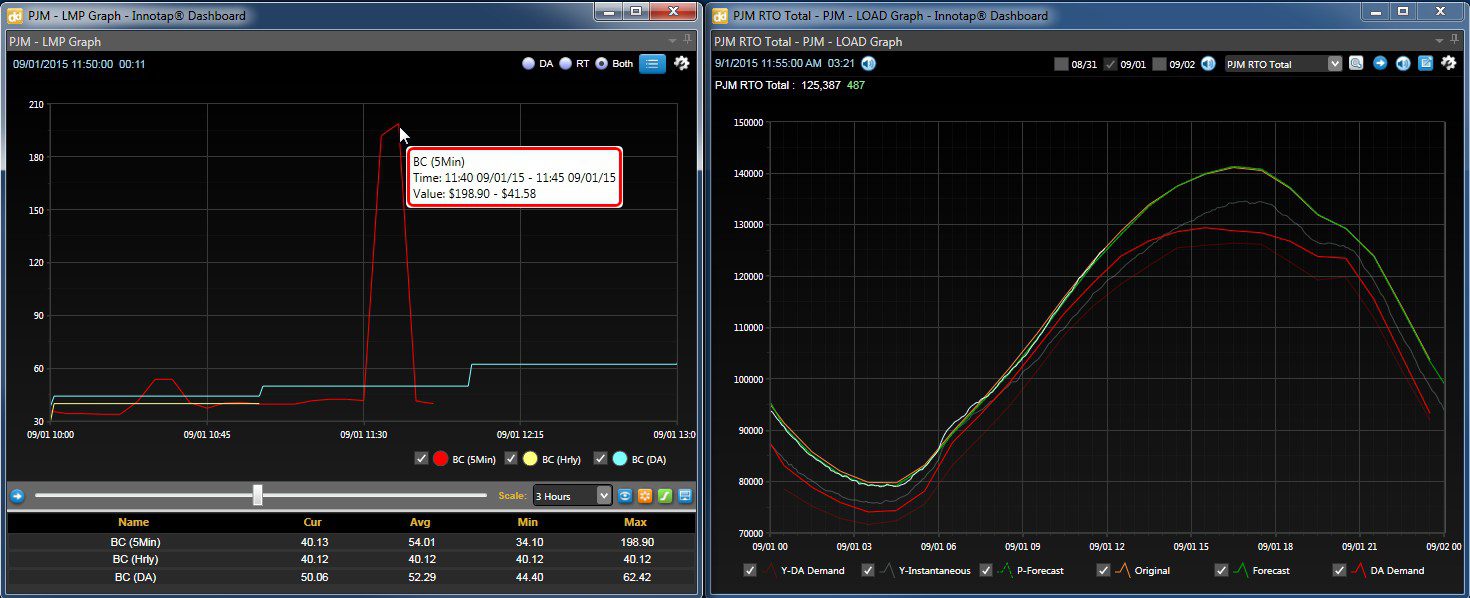The width and height of the screenshot is (1470, 598).
Task: Pick the yellow BC (Hrly) color swatch
Action: [x=530, y=459]
